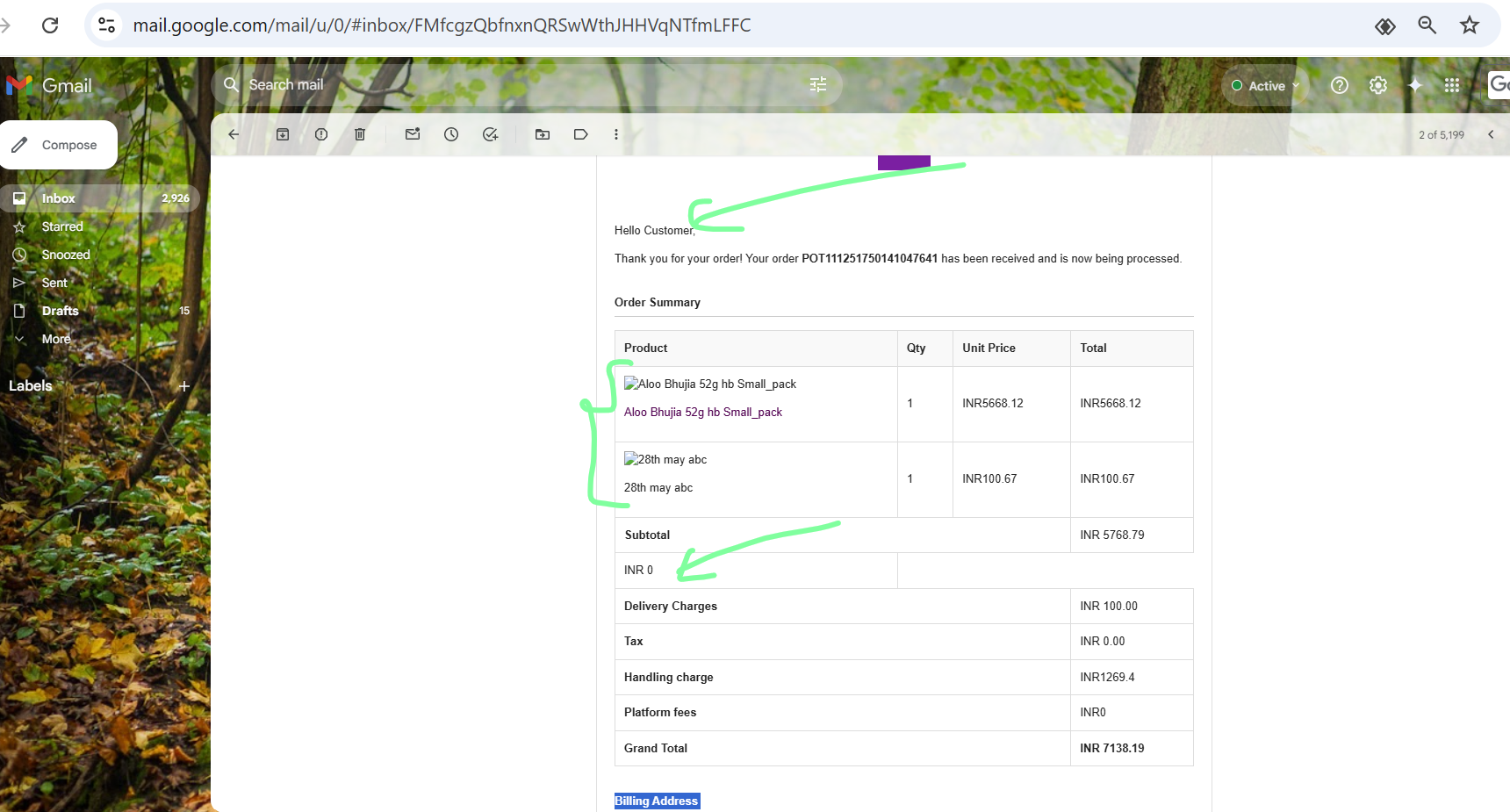
Task: Open site information icon in address bar
Action: click(107, 25)
